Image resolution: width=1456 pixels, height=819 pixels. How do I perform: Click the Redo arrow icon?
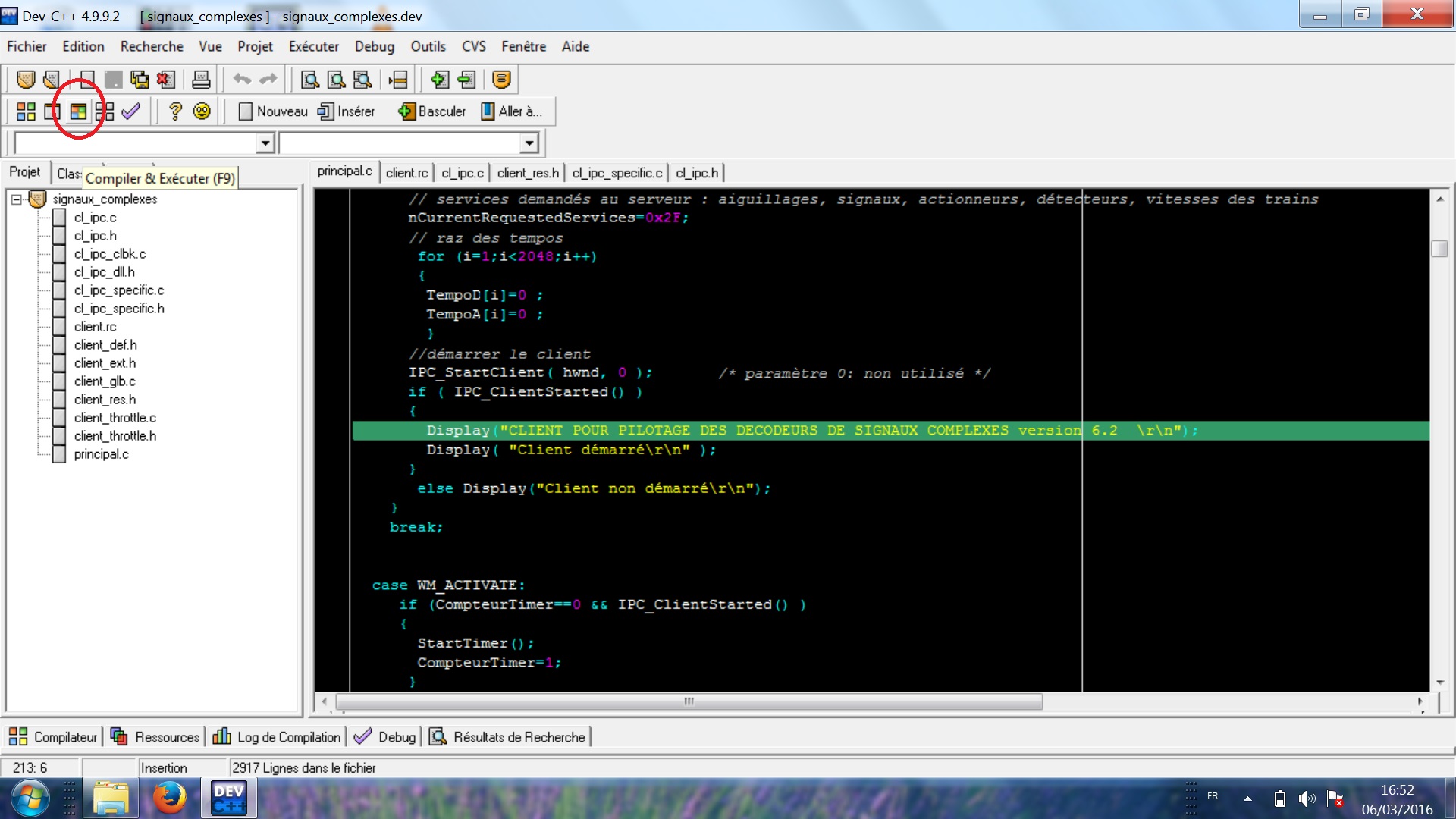[268, 79]
